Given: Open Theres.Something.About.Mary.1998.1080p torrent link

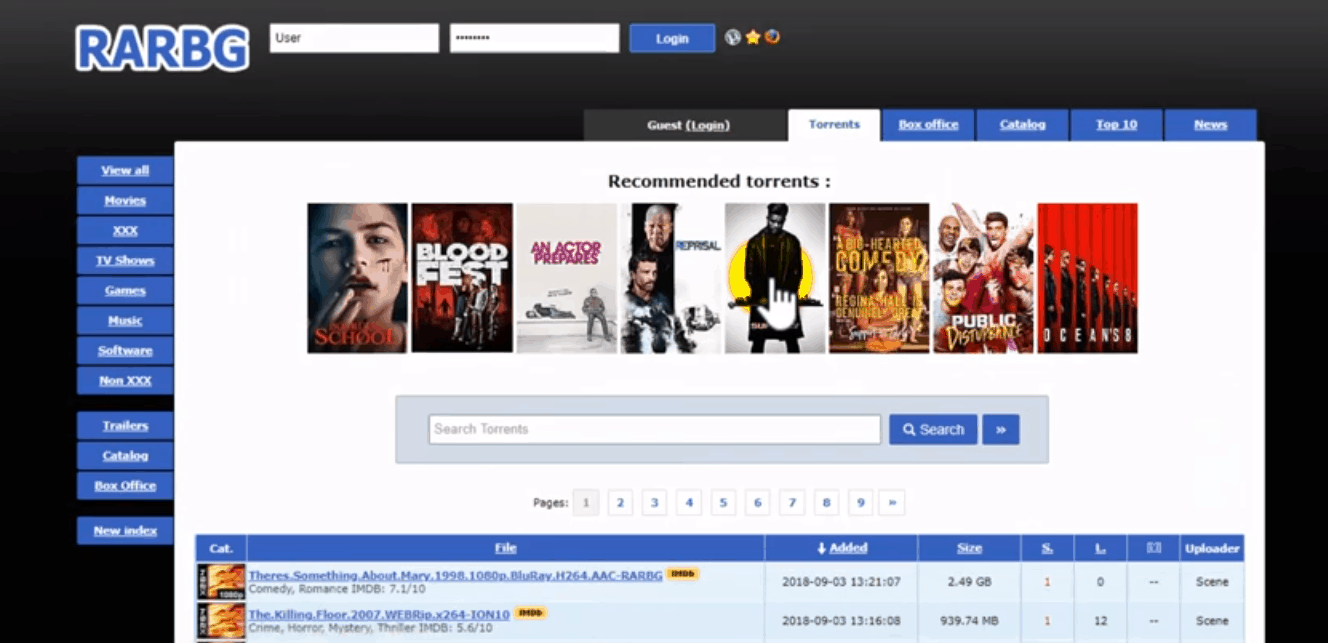Looking at the screenshot, I should (455, 575).
